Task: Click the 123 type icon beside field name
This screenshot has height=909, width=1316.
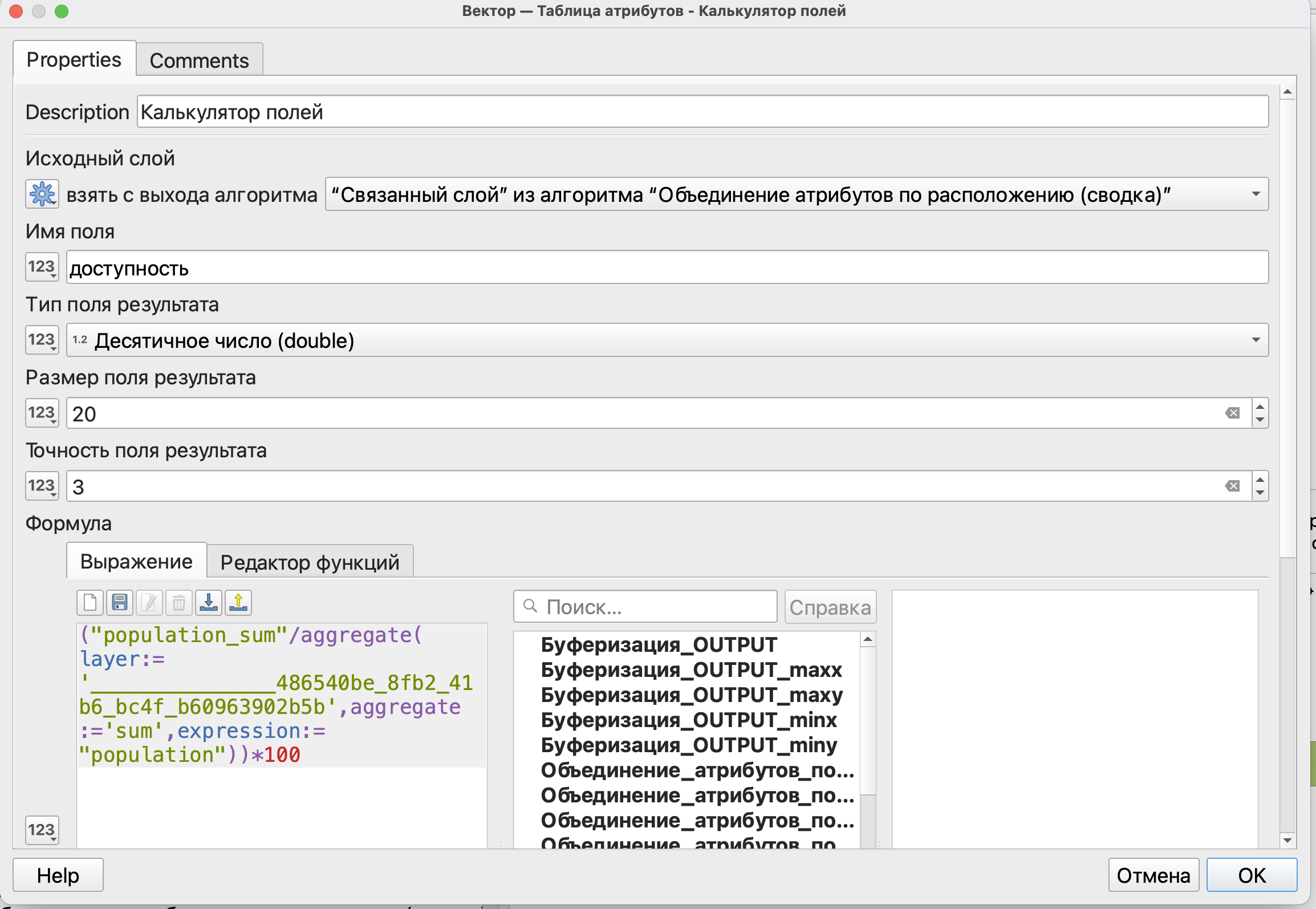Action: coord(42,267)
